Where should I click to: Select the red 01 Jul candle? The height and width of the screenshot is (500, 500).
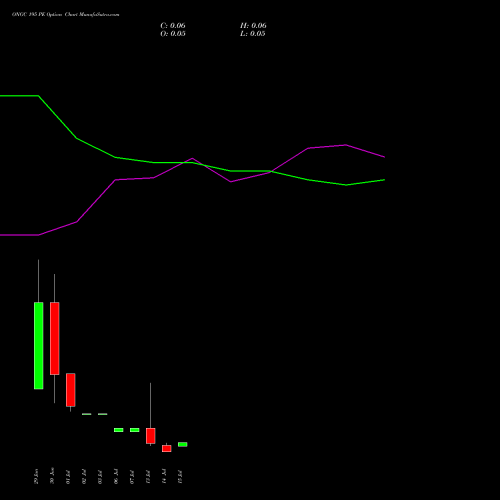coord(71,390)
